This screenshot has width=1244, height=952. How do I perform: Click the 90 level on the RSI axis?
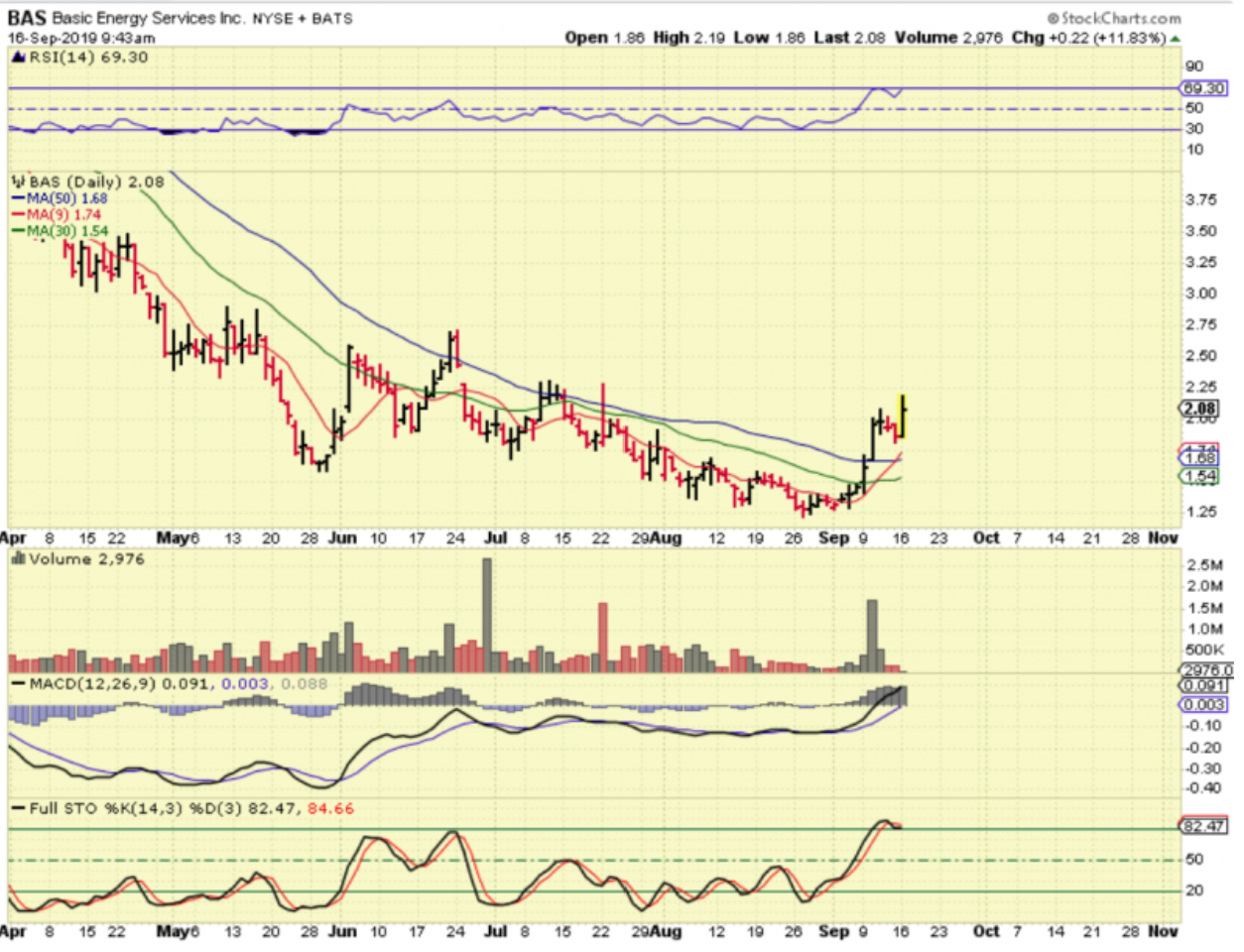click(x=1193, y=66)
